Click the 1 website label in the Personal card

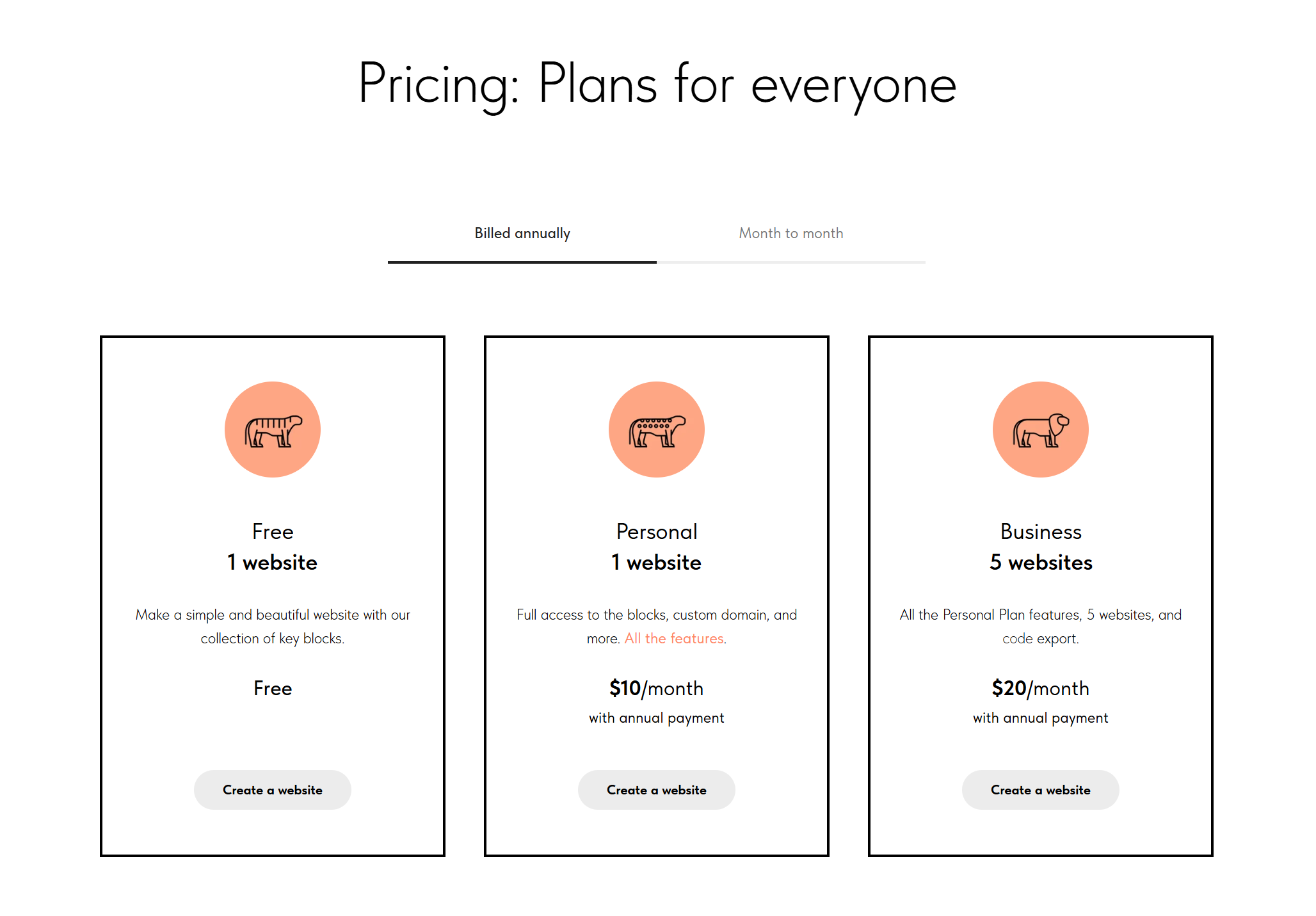click(x=657, y=562)
